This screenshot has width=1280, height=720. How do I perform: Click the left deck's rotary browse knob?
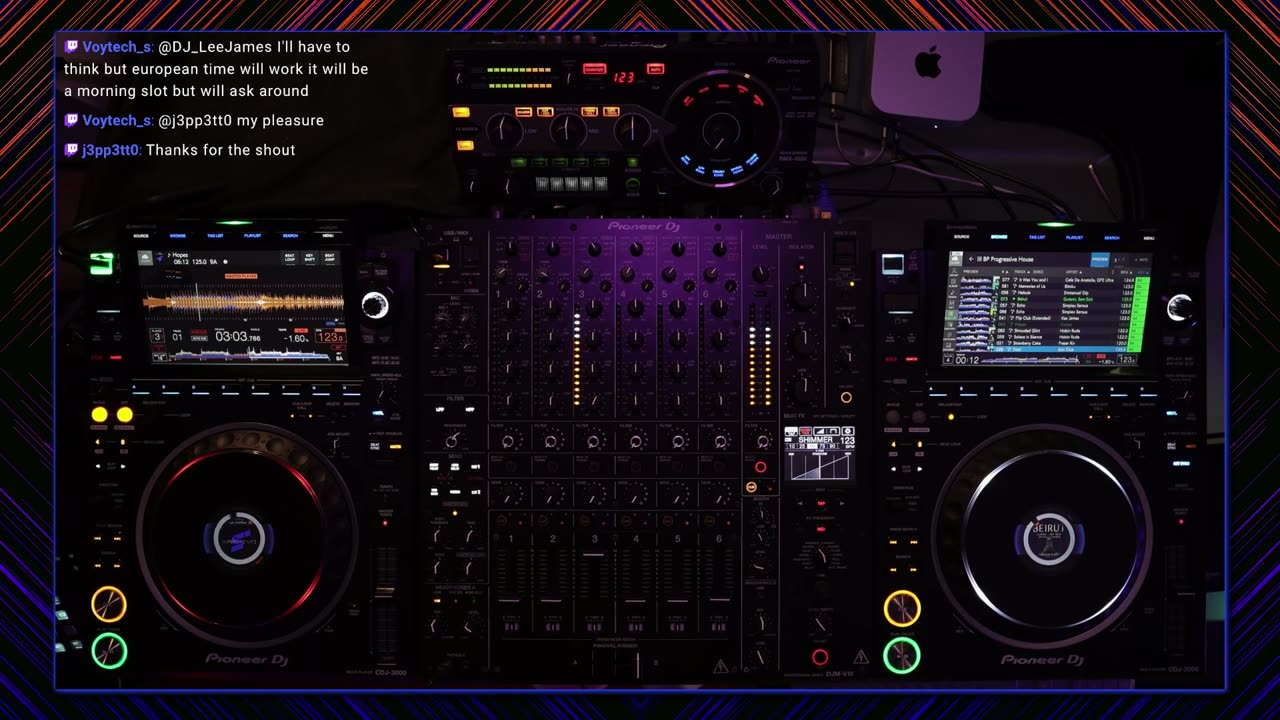pyautogui.click(x=375, y=305)
